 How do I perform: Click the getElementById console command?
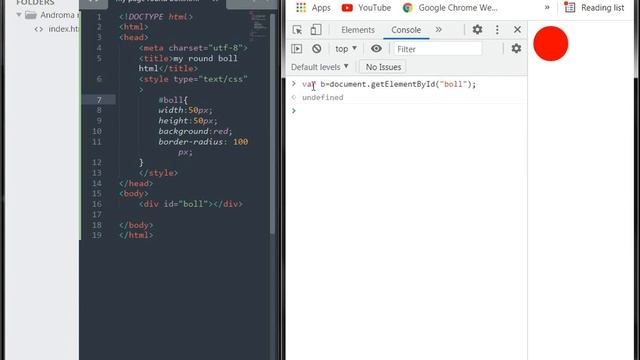point(389,84)
